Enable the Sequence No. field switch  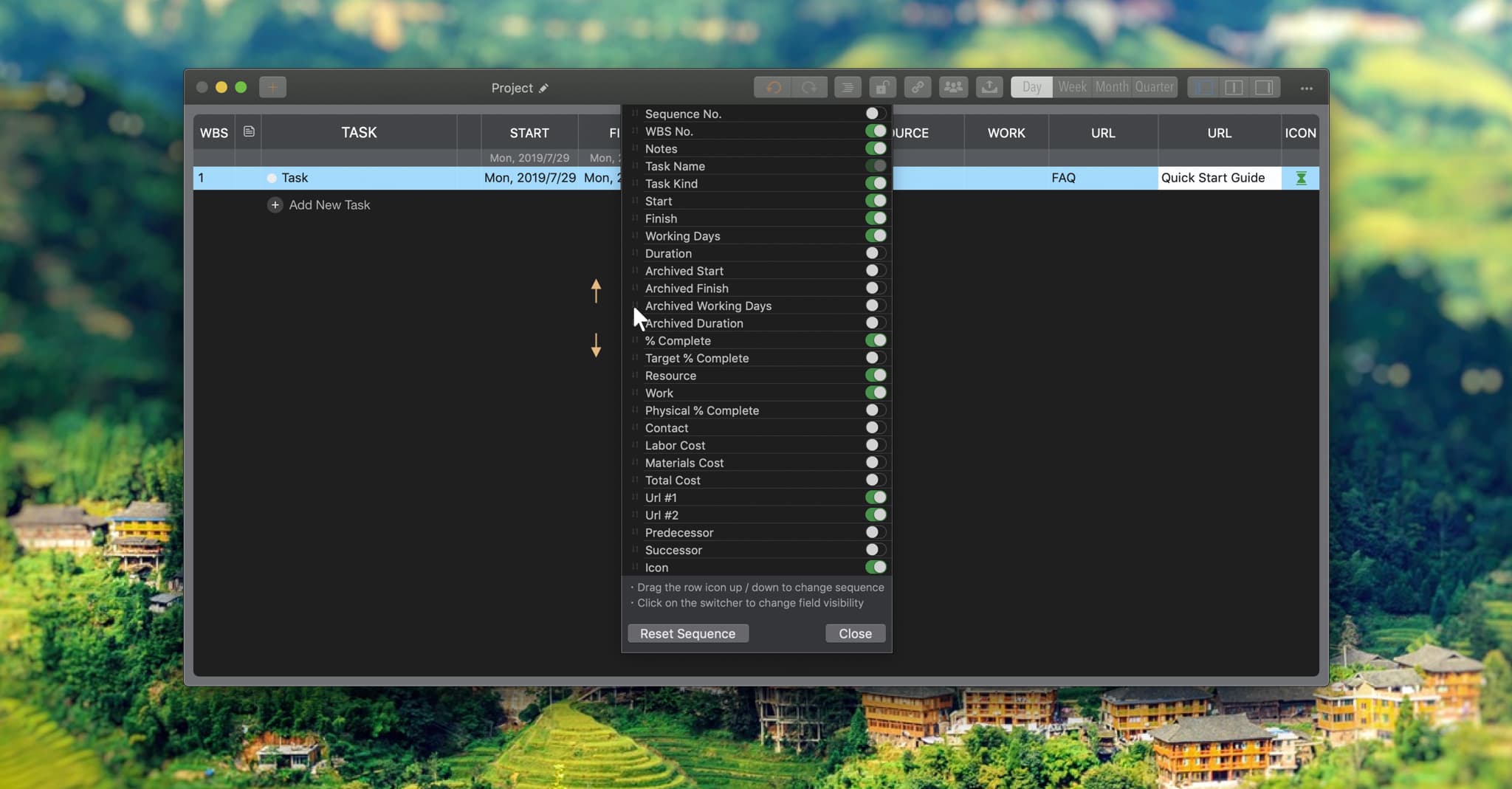click(875, 114)
